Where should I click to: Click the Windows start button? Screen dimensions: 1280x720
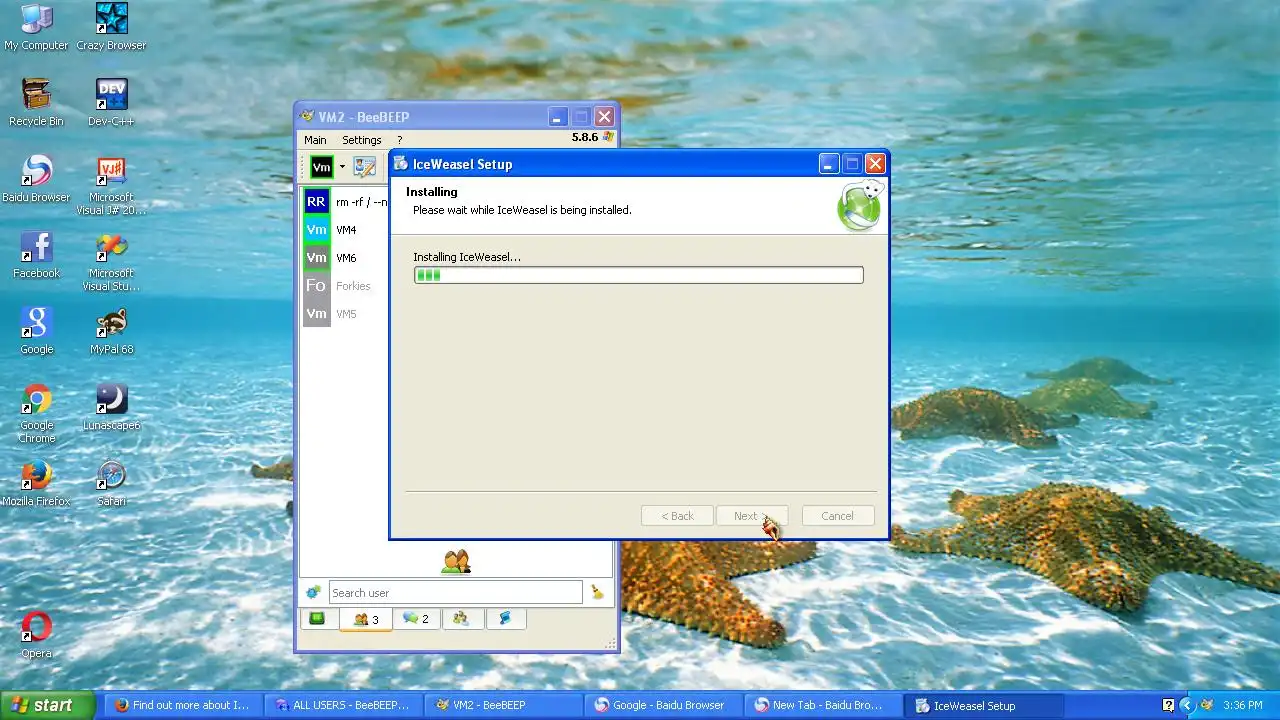pos(47,705)
